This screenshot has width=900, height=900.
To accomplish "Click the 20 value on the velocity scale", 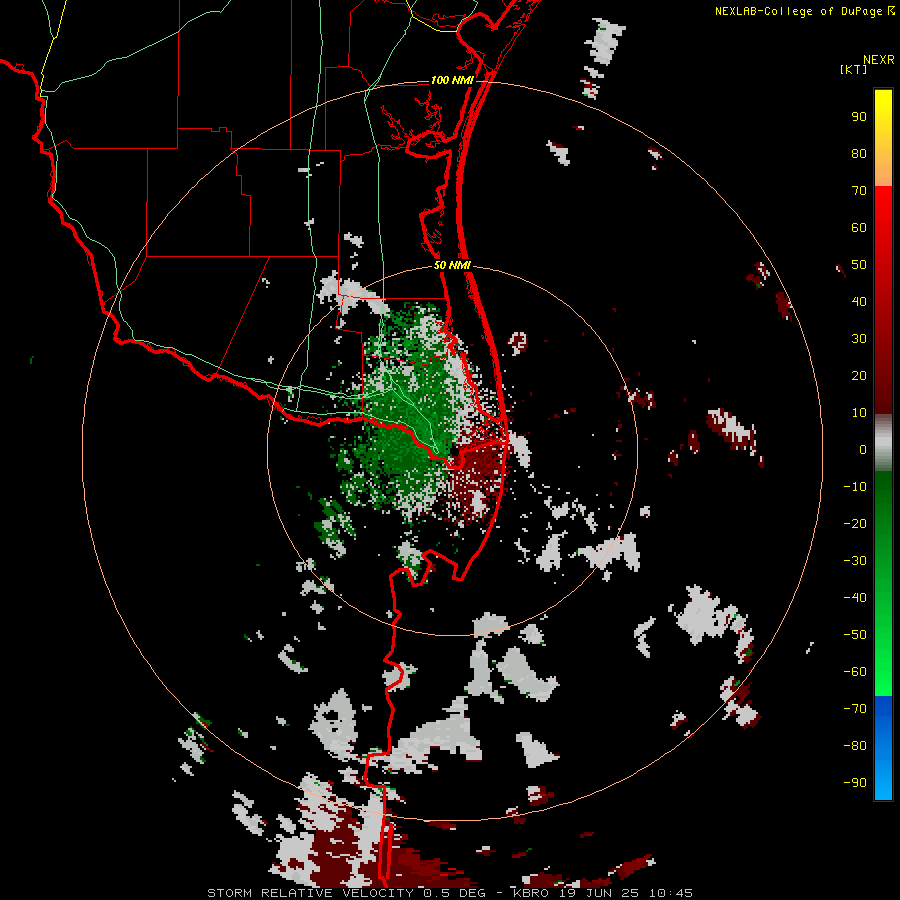I will (x=859, y=375).
